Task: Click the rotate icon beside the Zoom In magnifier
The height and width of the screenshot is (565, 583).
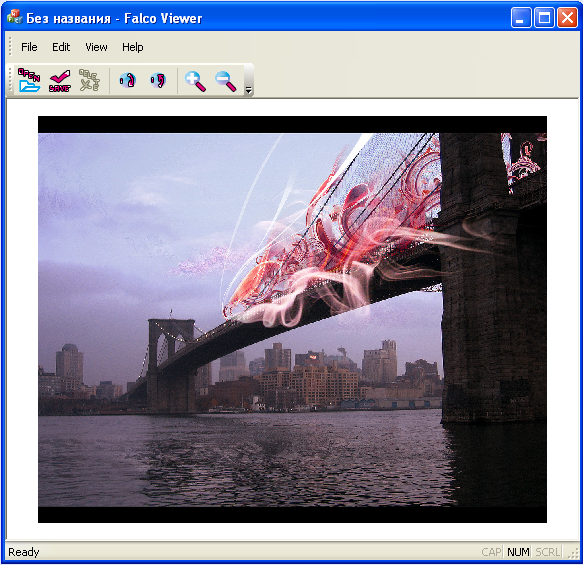Action: 158,80
